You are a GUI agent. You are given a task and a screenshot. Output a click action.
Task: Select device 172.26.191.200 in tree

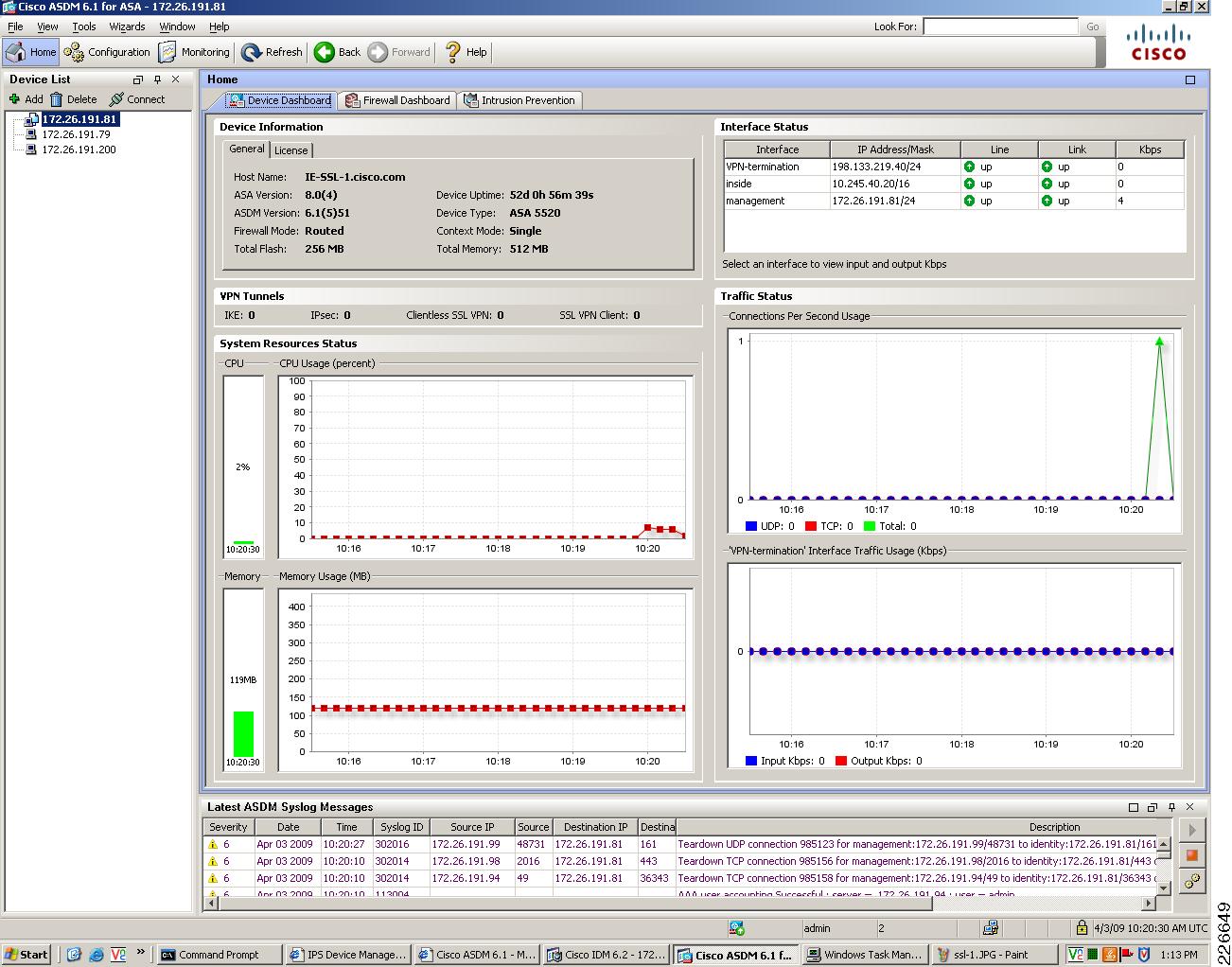(79, 149)
